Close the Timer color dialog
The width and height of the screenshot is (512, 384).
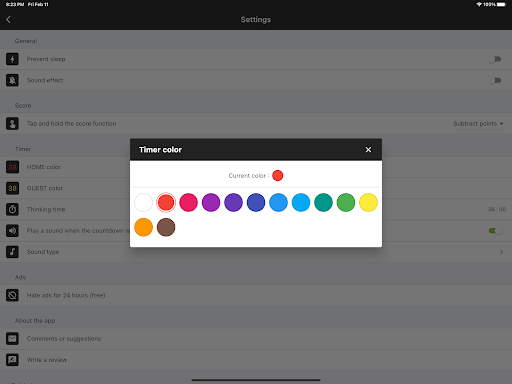coord(368,150)
